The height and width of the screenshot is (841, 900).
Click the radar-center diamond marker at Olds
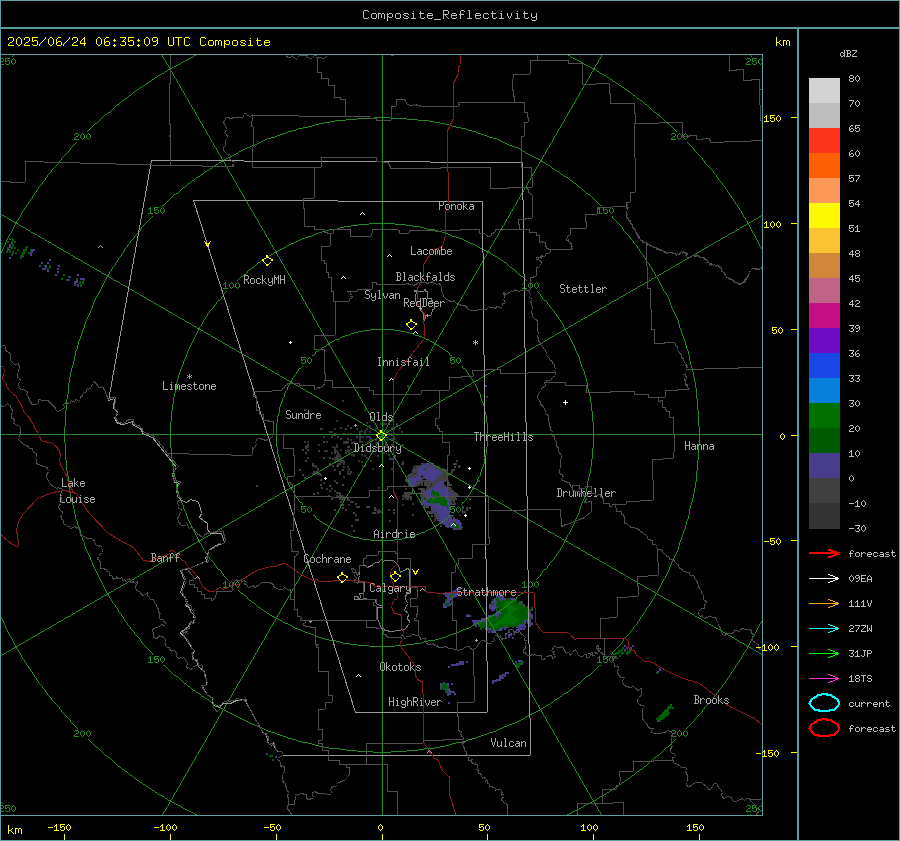[381, 436]
